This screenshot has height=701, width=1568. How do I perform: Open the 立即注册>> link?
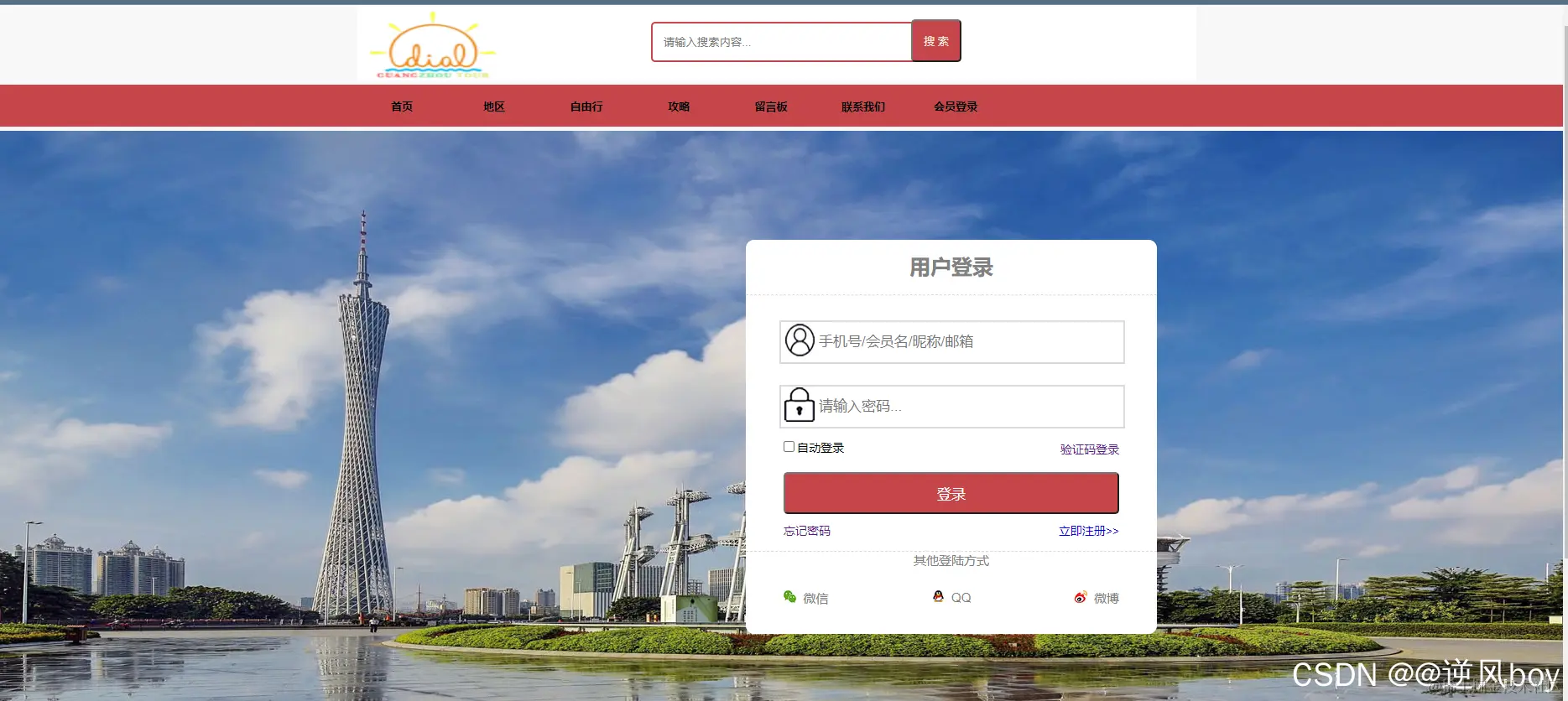tap(1088, 531)
